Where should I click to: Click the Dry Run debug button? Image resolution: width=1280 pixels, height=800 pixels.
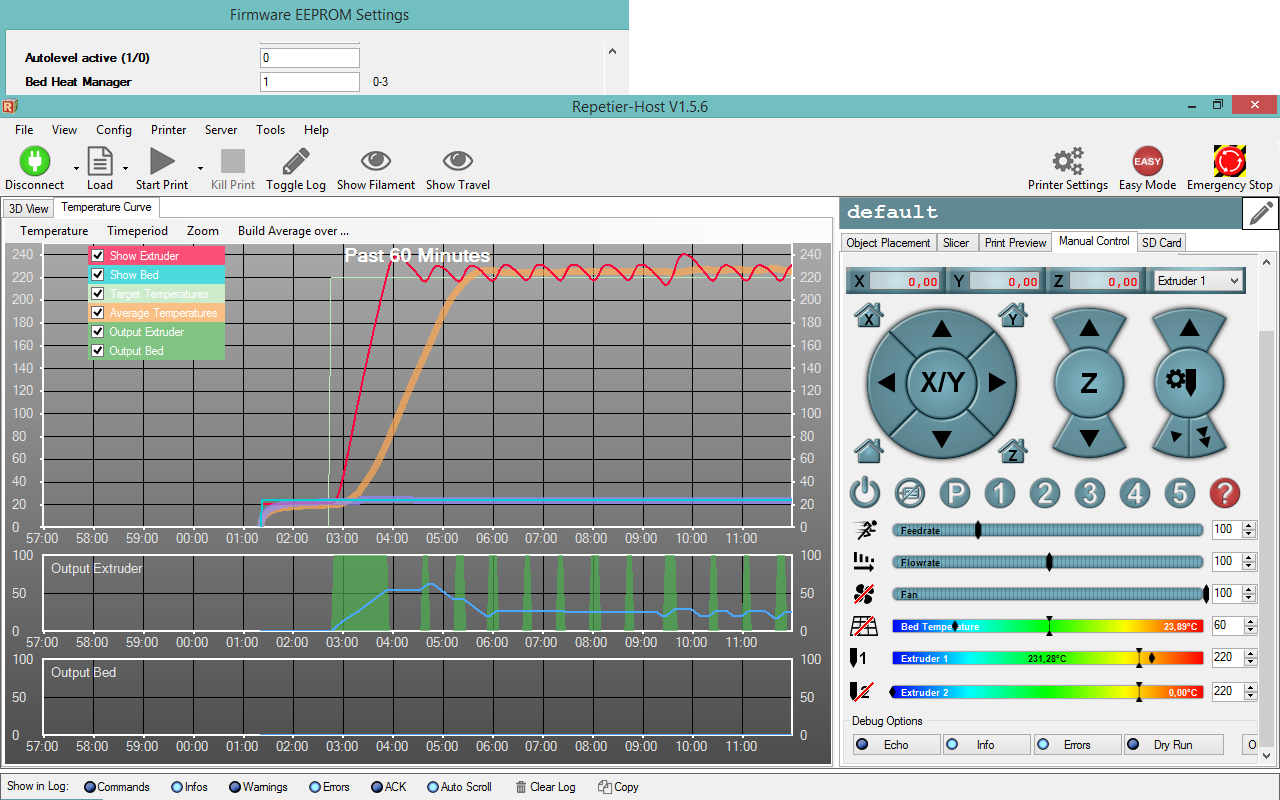coord(1173,745)
